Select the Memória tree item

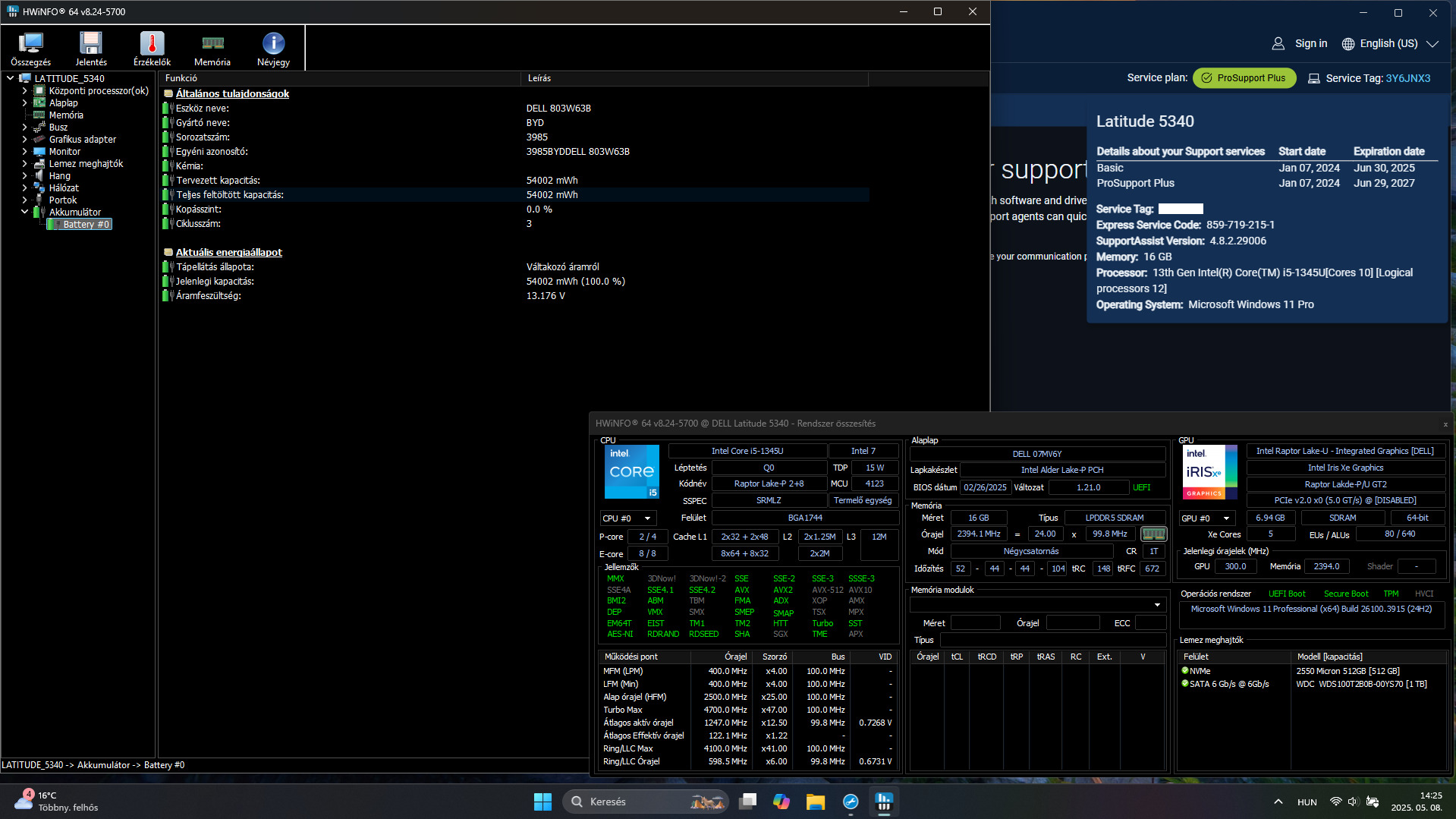coord(66,115)
